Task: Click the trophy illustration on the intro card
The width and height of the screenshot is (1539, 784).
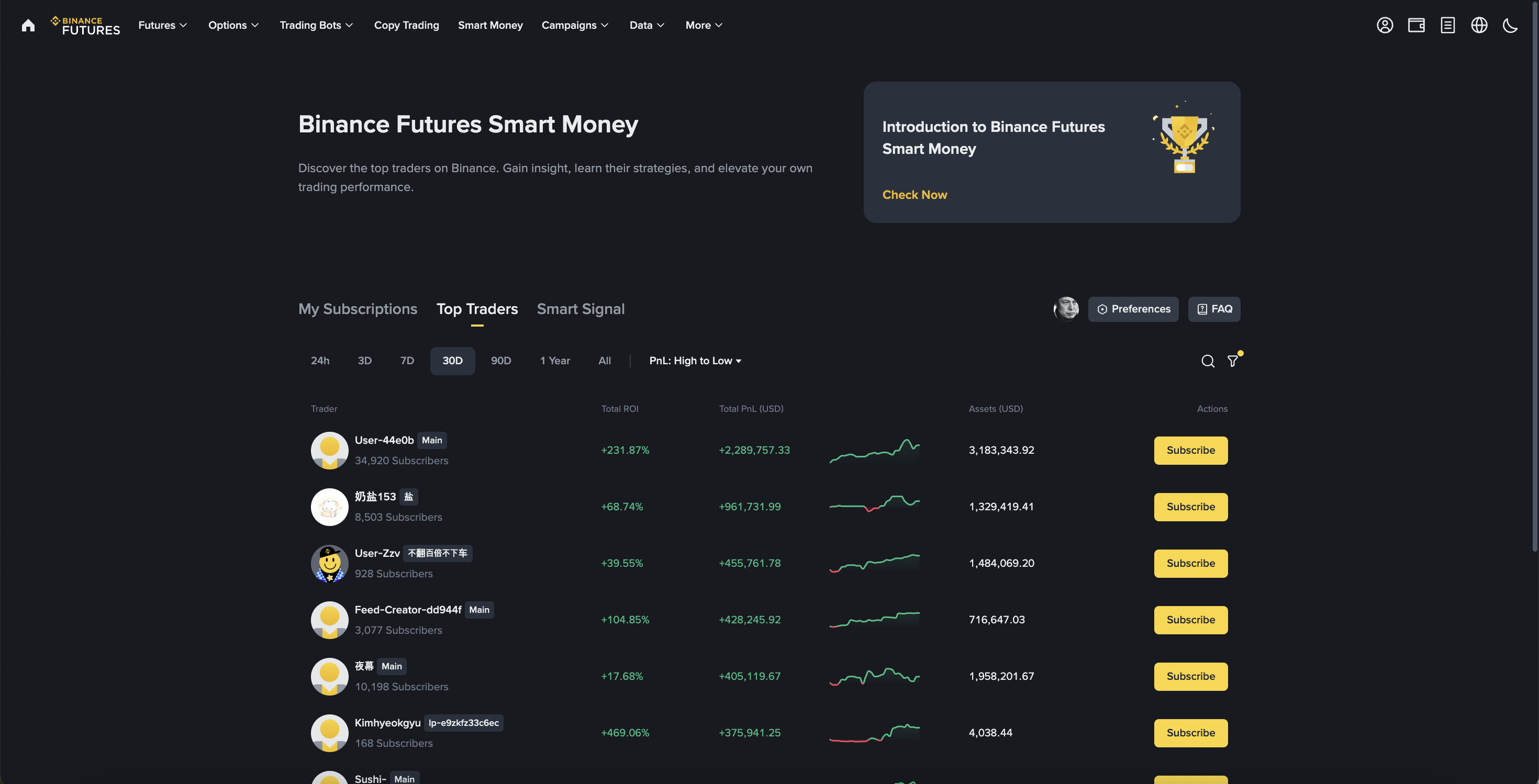Action: click(x=1184, y=137)
